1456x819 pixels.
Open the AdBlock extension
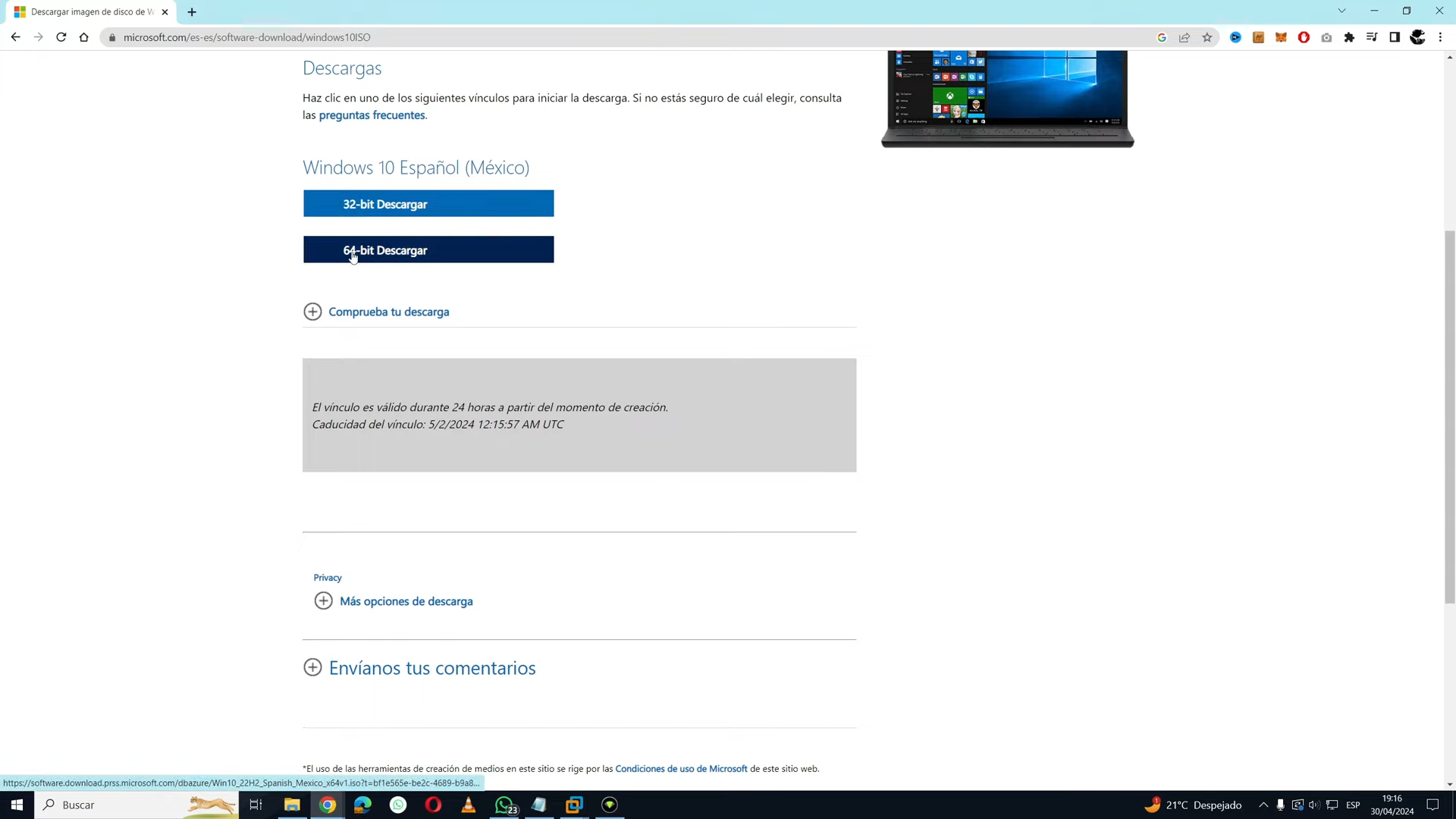pyautogui.click(x=1304, y=37)
